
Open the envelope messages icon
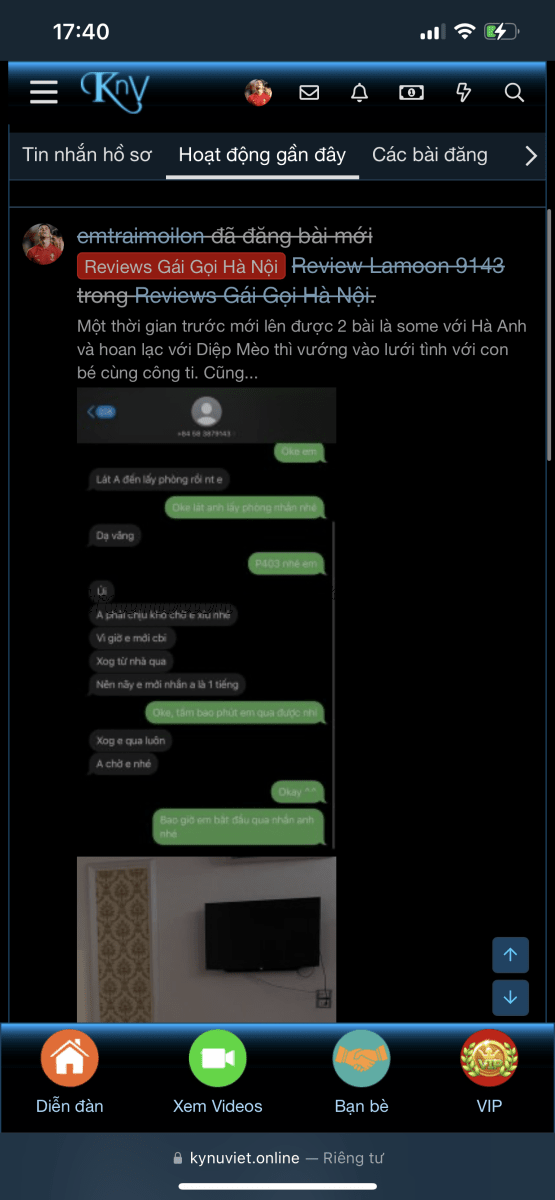[309, 92]
